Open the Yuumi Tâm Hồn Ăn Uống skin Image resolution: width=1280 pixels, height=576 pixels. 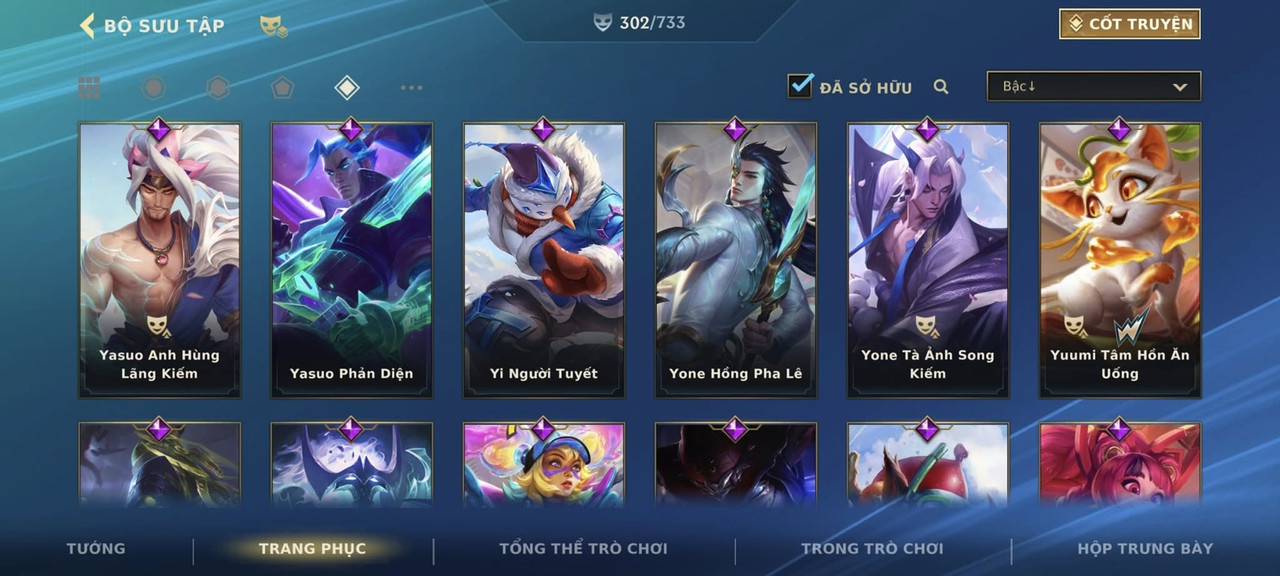1120,260
